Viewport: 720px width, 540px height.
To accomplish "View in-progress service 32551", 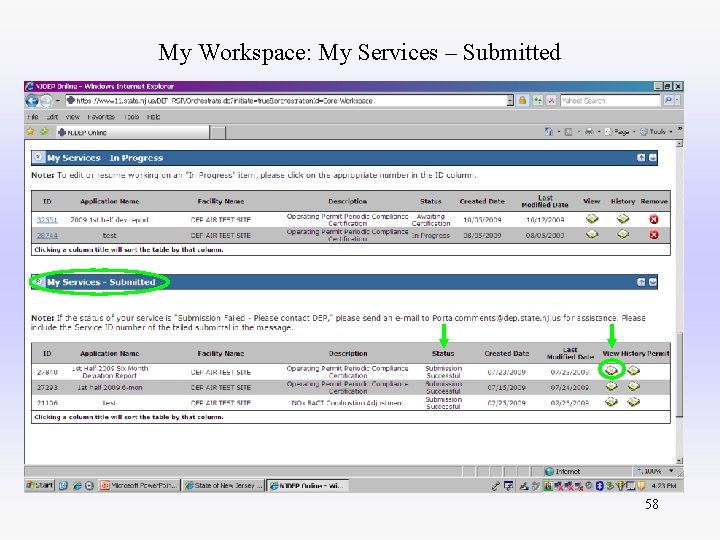I will [592, 219].
